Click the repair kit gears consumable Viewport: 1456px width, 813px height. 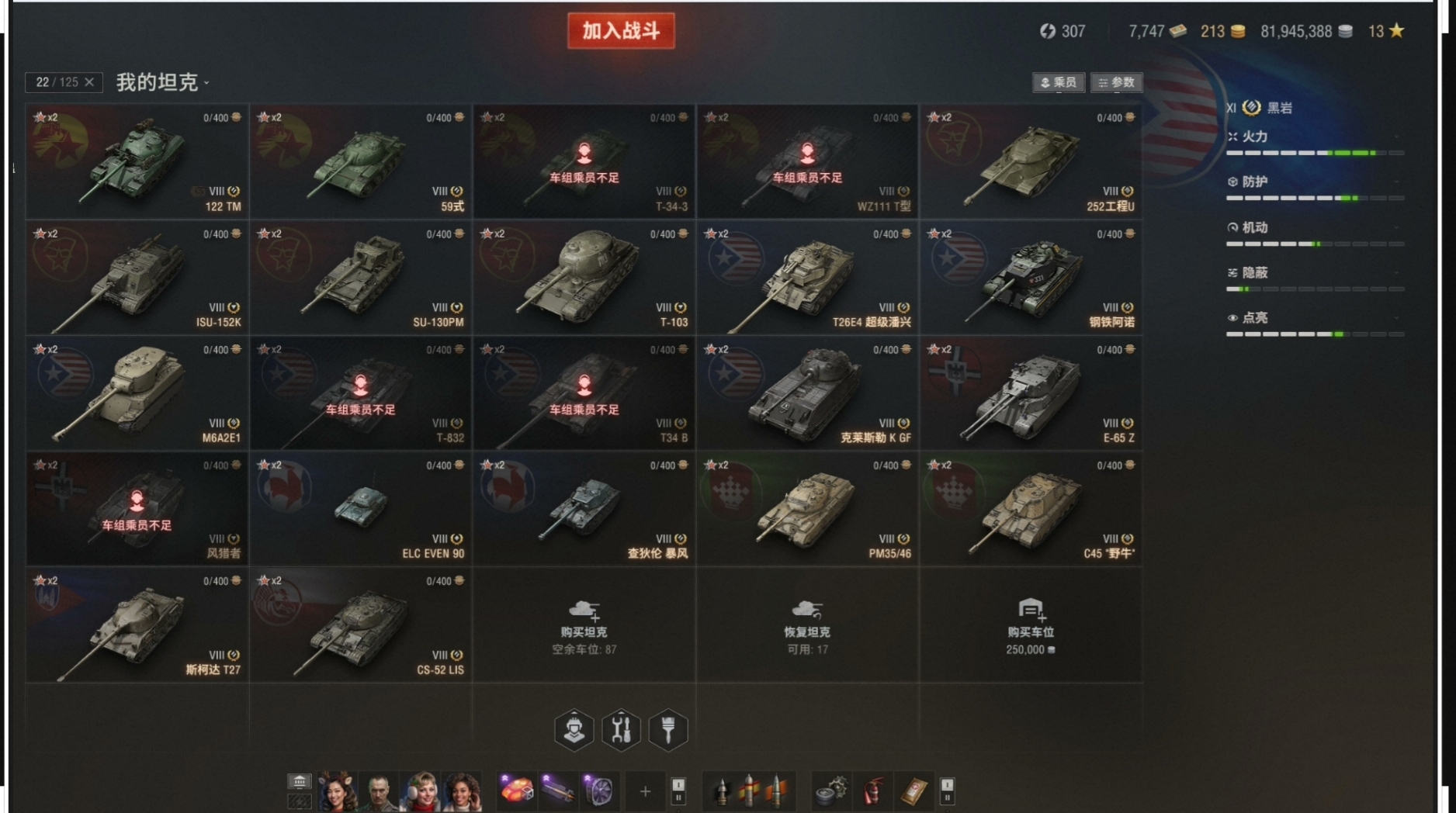830,791
